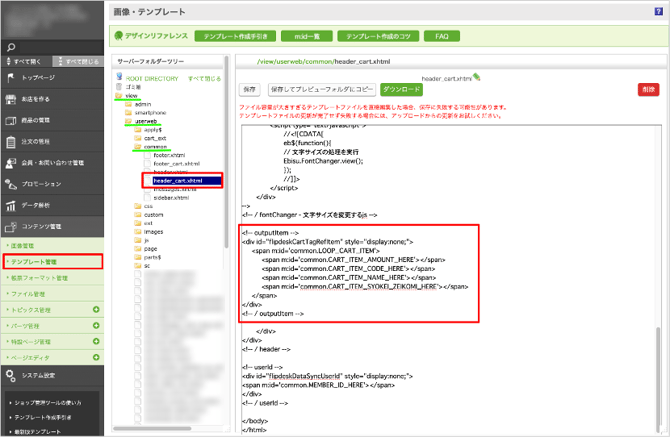Image resolution: width=670 pixels, height=437 pixels.
Task: Click the help question mark icon
Action: (x=655, y=11)
